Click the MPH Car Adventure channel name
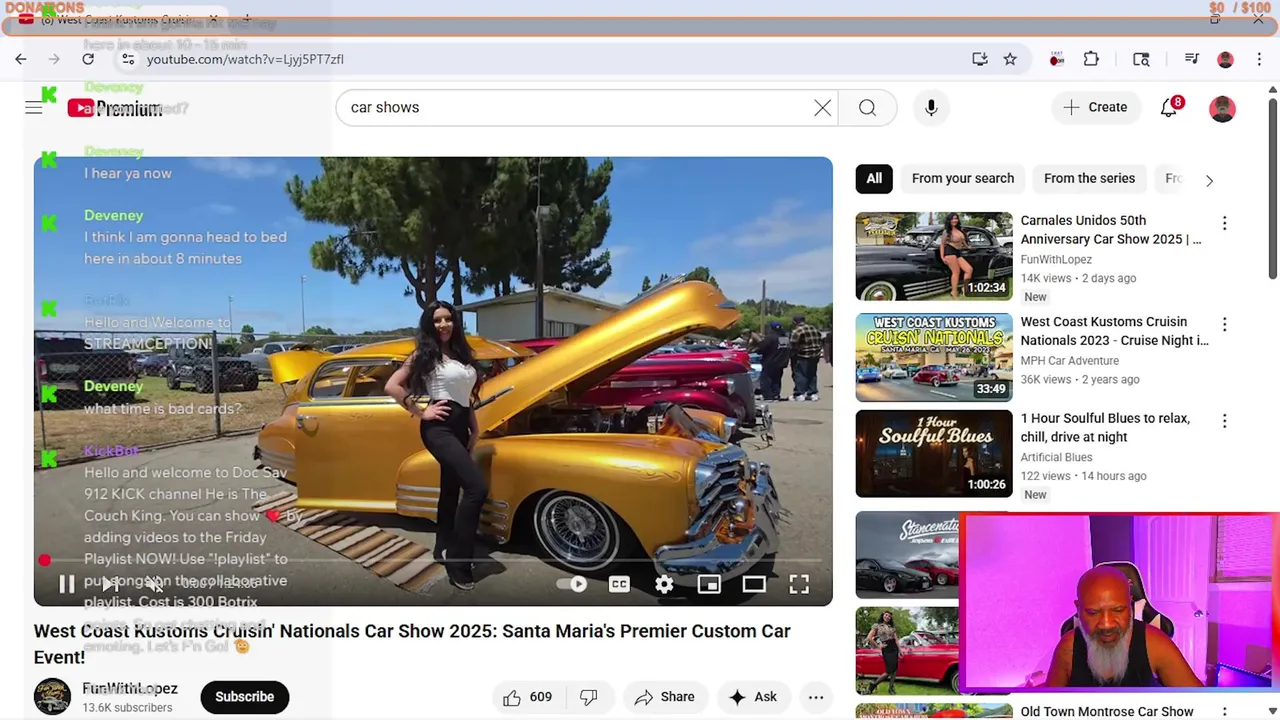Screen dimensions: 1280x720 click(1069, 360)
